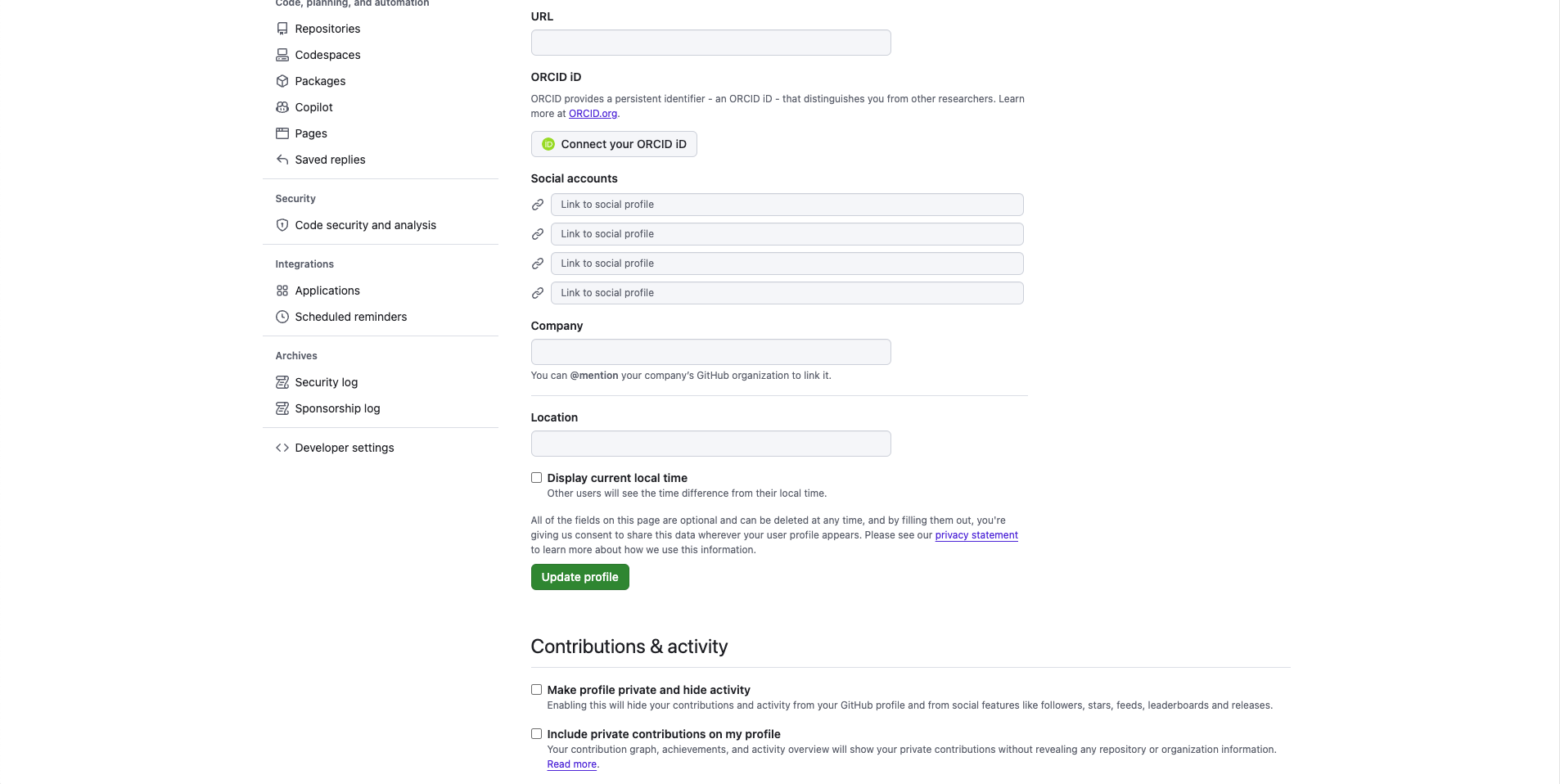The image size is (1560, 784).
Task: Click the Packages cube icon
Action: [282, 81]
